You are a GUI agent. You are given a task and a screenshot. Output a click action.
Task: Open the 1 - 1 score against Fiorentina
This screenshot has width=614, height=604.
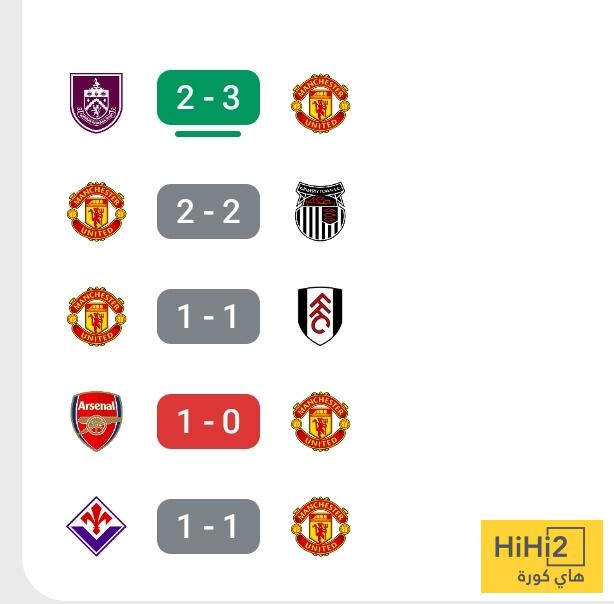click(208, 526)
